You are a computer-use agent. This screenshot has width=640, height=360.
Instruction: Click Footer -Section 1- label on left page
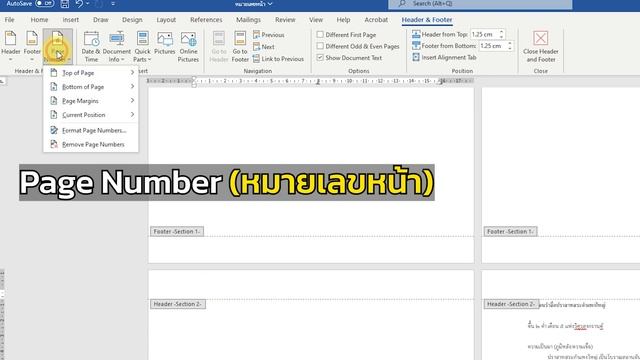[176, 231]
